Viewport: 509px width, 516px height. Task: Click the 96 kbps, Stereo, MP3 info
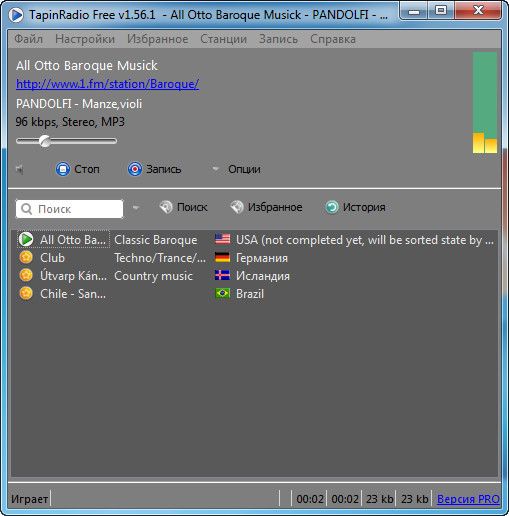coord(70,122)
